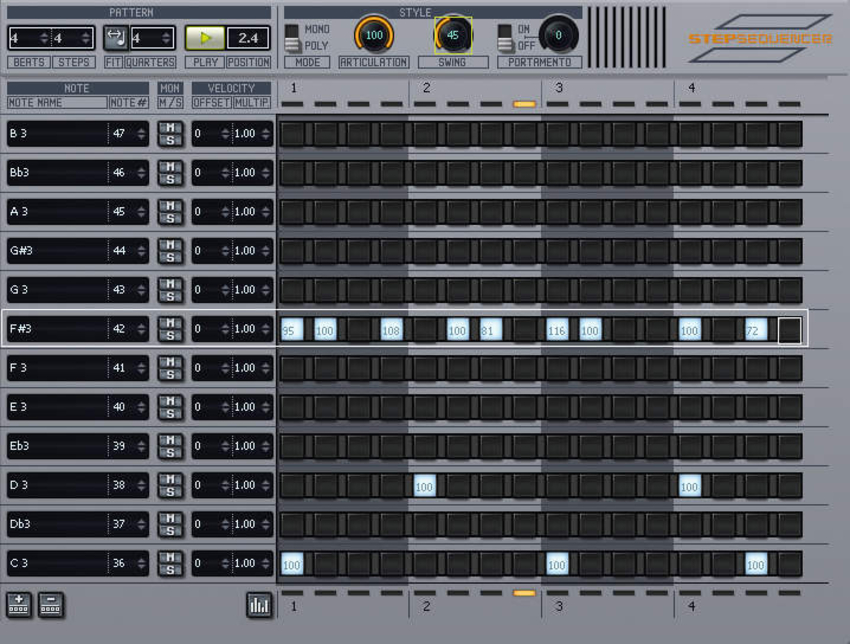Click the Fit to quarters icon
Viewport: 850px width, 644px height.
pos(115,38)
